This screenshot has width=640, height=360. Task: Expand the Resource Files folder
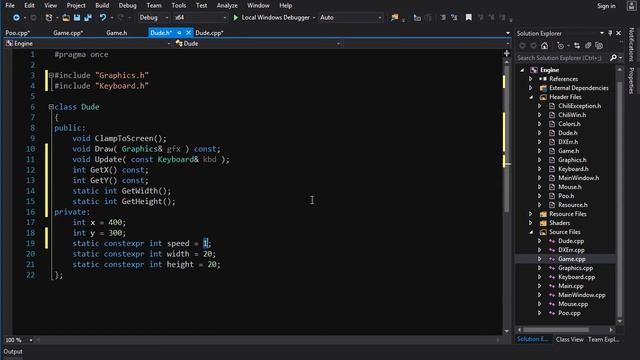click(531, 214)
